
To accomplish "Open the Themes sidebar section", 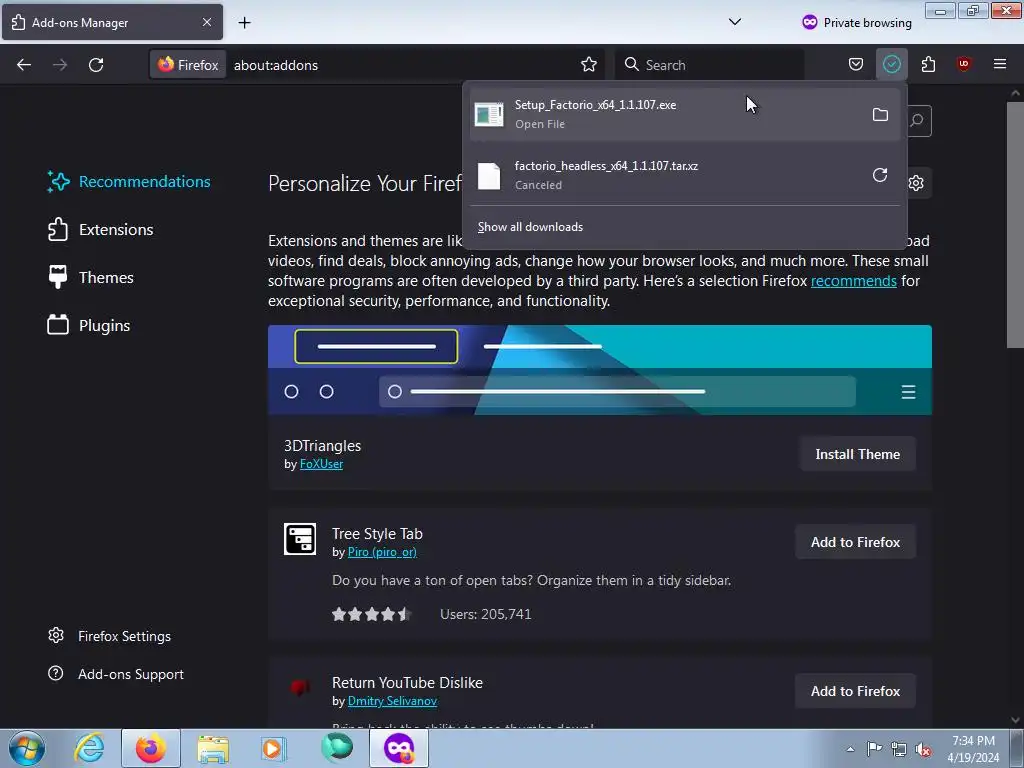I will click(x=91, y=278).
